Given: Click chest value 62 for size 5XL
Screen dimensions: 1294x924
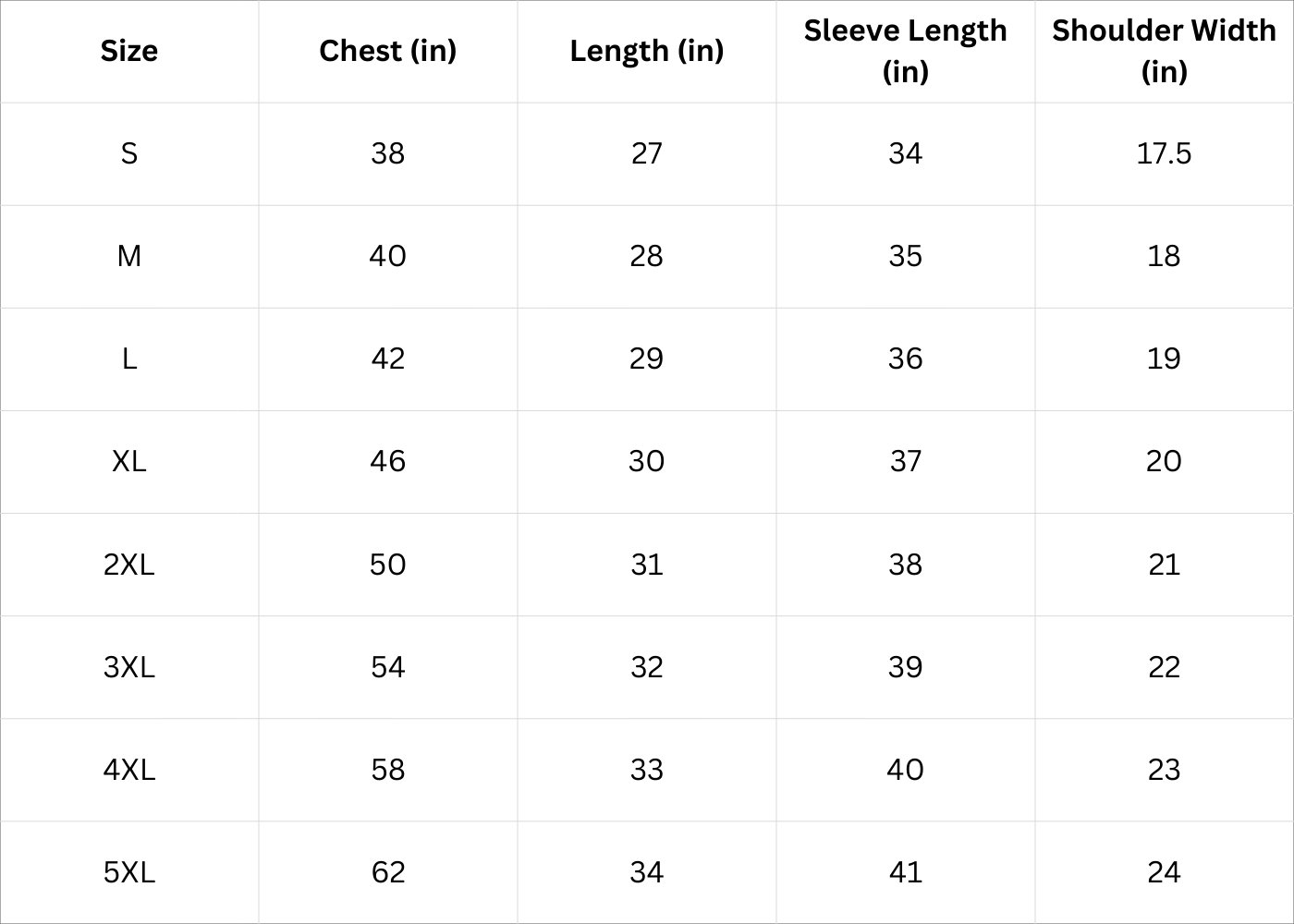Looking at the screenshot, I should click(388, 872).
